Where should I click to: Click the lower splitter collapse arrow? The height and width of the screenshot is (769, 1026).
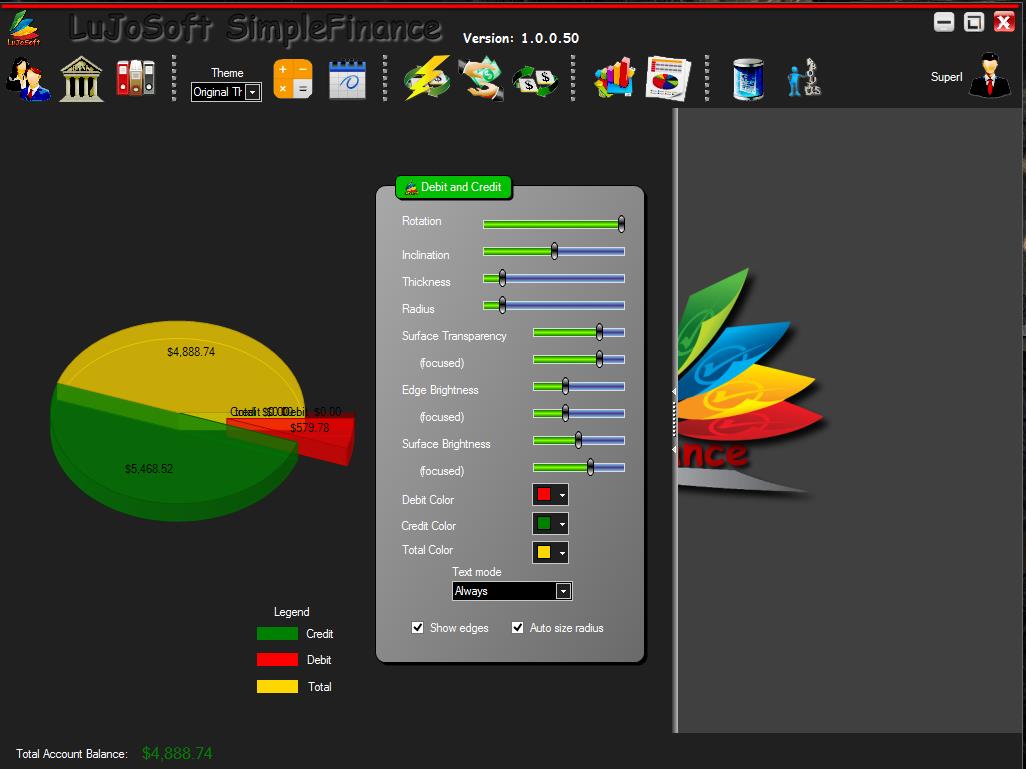pyautogui.click(x=674, y=450)
